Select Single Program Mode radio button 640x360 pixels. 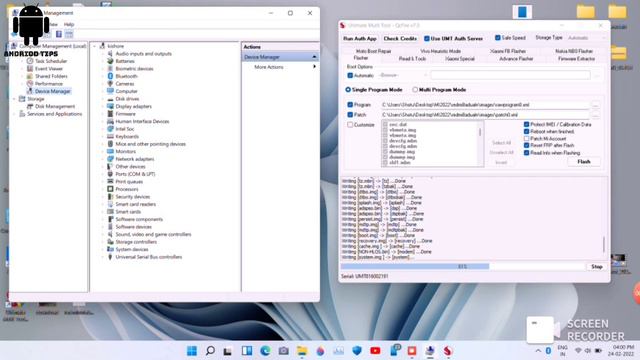point(348,89)
